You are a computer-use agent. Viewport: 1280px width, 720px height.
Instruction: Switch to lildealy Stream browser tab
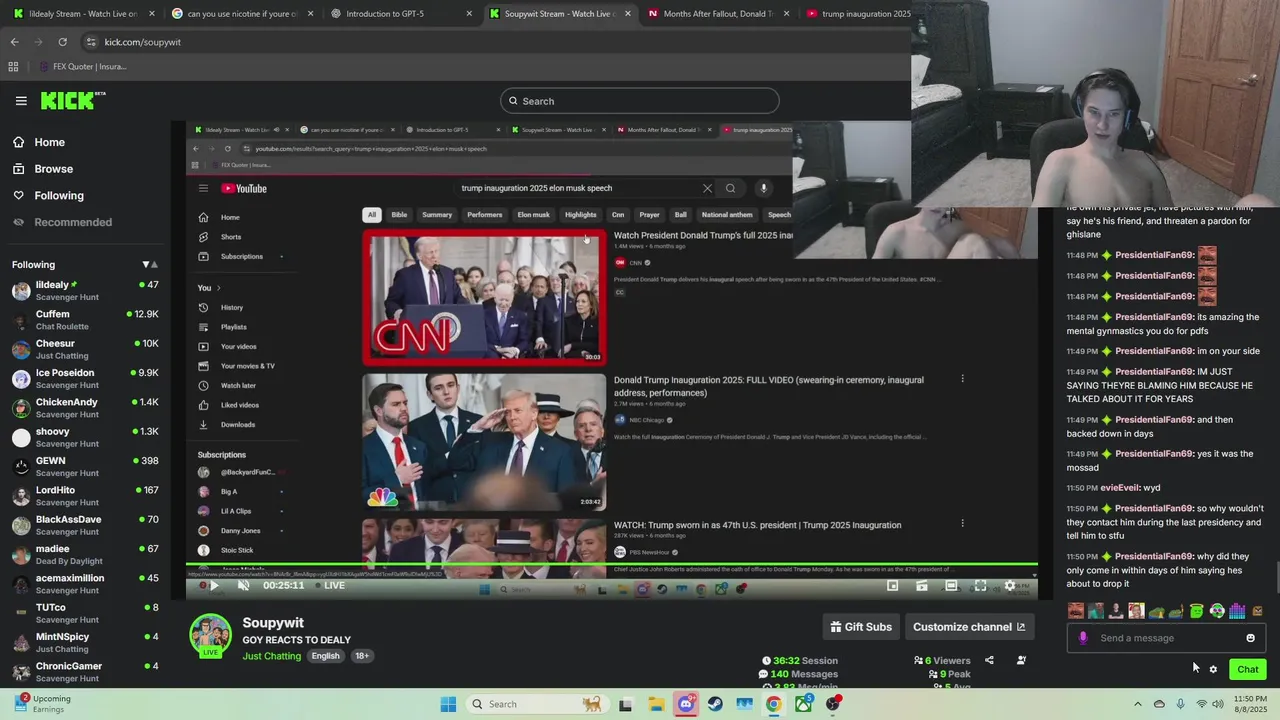tap(83, 14)
